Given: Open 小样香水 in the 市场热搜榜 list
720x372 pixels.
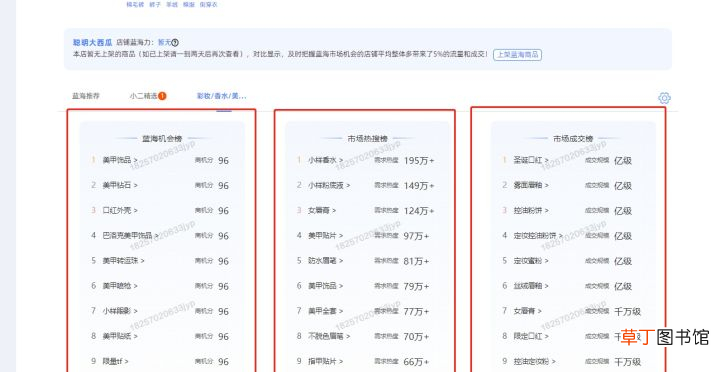Looking at the screenshot, I should (326, 160).
